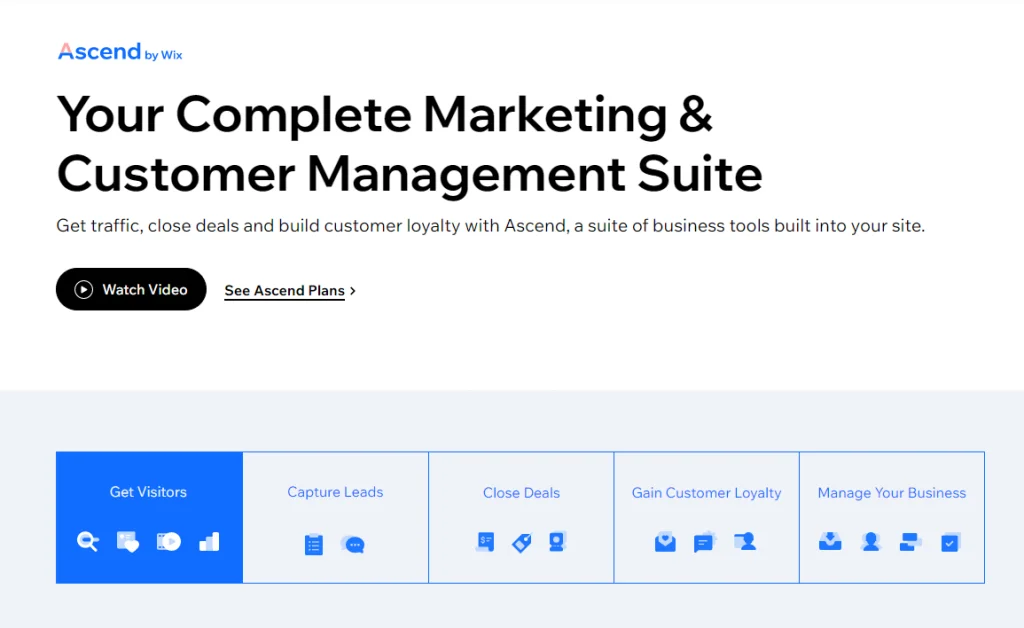Click the checkmark tasks icon

(x=950, y=542)
